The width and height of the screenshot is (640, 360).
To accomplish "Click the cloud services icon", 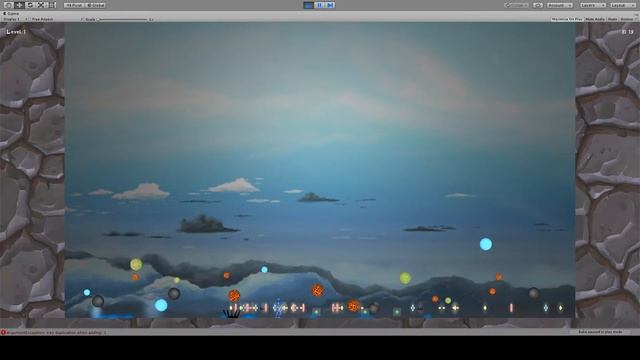I will point(538,5).
